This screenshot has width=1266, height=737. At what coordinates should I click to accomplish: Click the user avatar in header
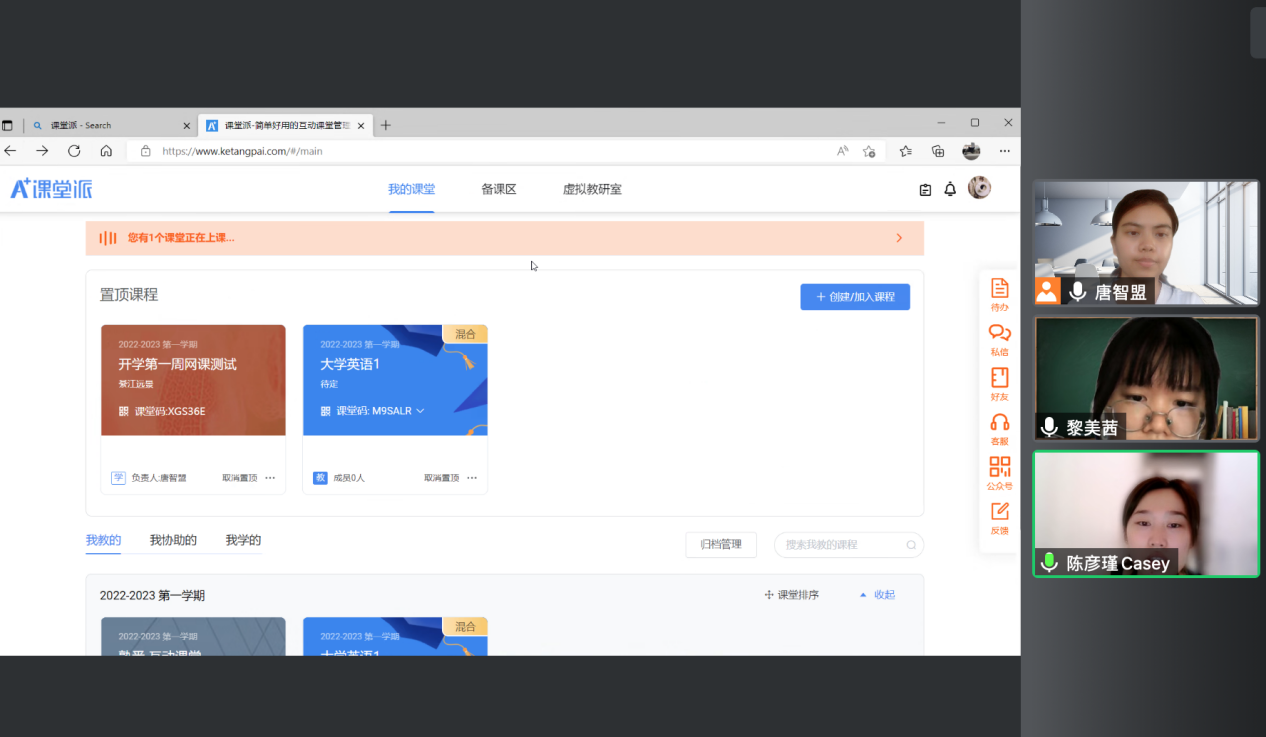(979, 188)
